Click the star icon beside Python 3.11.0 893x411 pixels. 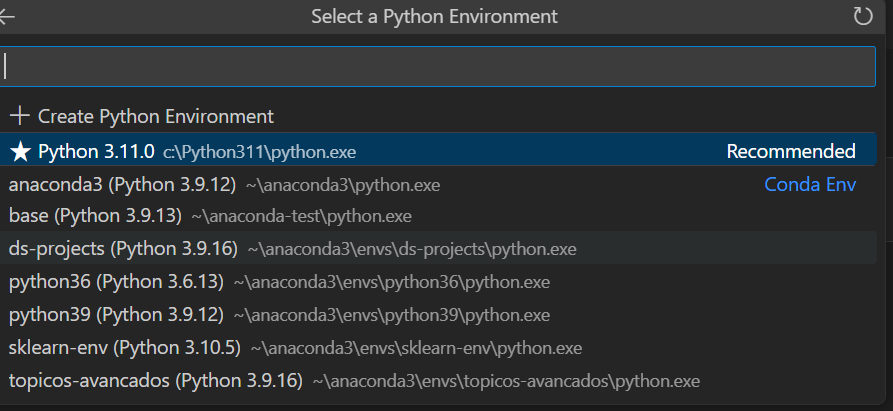pos(20,152)
